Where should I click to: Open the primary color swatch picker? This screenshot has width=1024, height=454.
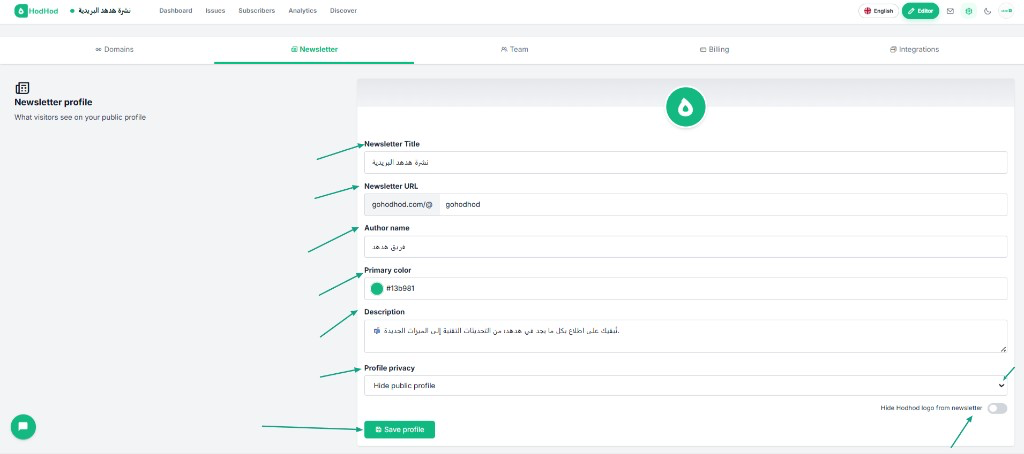[x=377, y=289]
